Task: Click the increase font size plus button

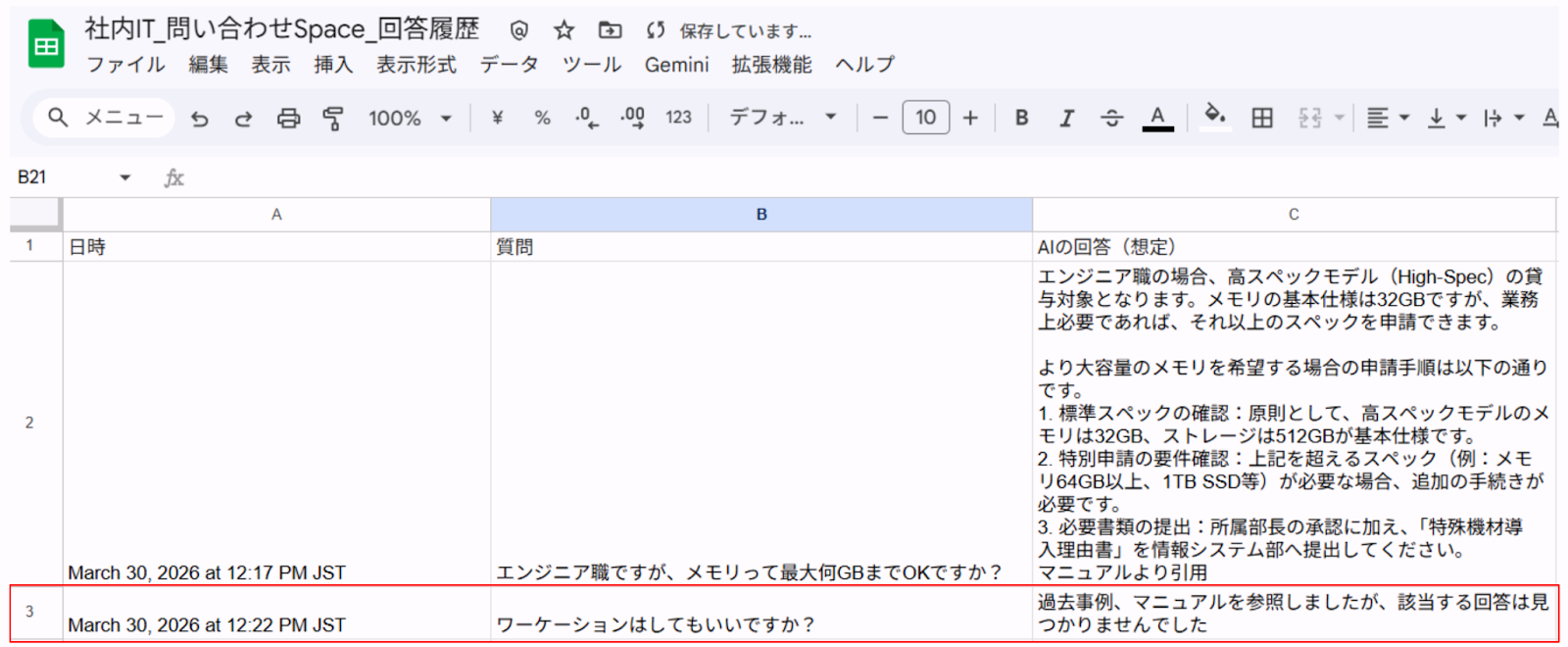Action: coord(970,118)
